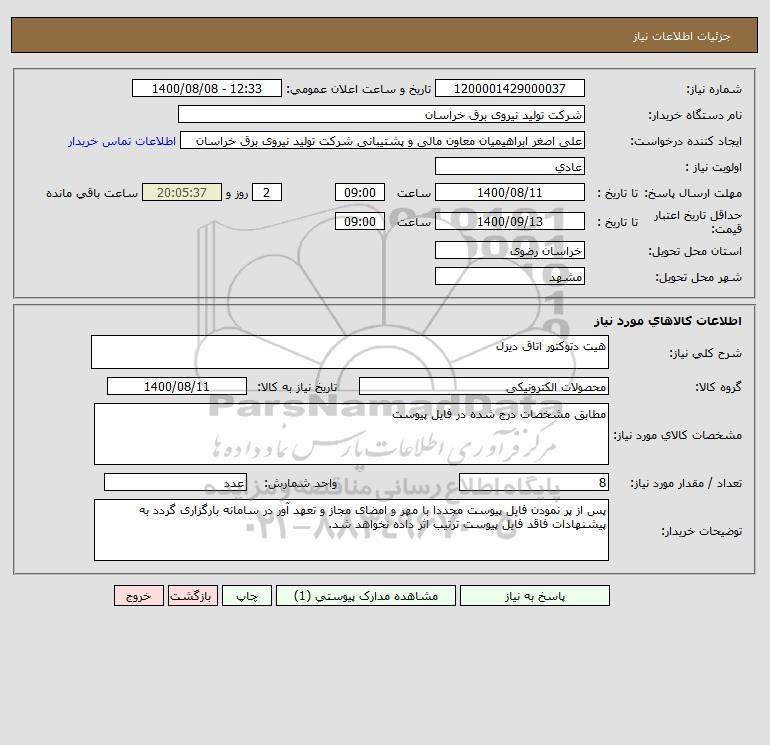
Task: Click the 'شهر محل تحویل:' label
Action: pyautogui.click(x=698, y=277)
